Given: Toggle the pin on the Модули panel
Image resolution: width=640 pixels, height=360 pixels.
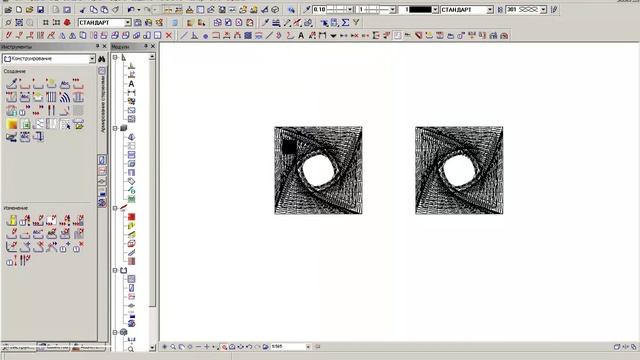Looking at the screenshot, I should coord(146,46).
